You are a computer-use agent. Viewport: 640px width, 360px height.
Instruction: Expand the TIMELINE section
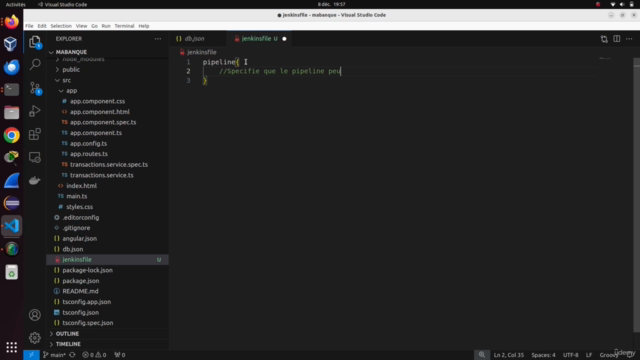68,344
